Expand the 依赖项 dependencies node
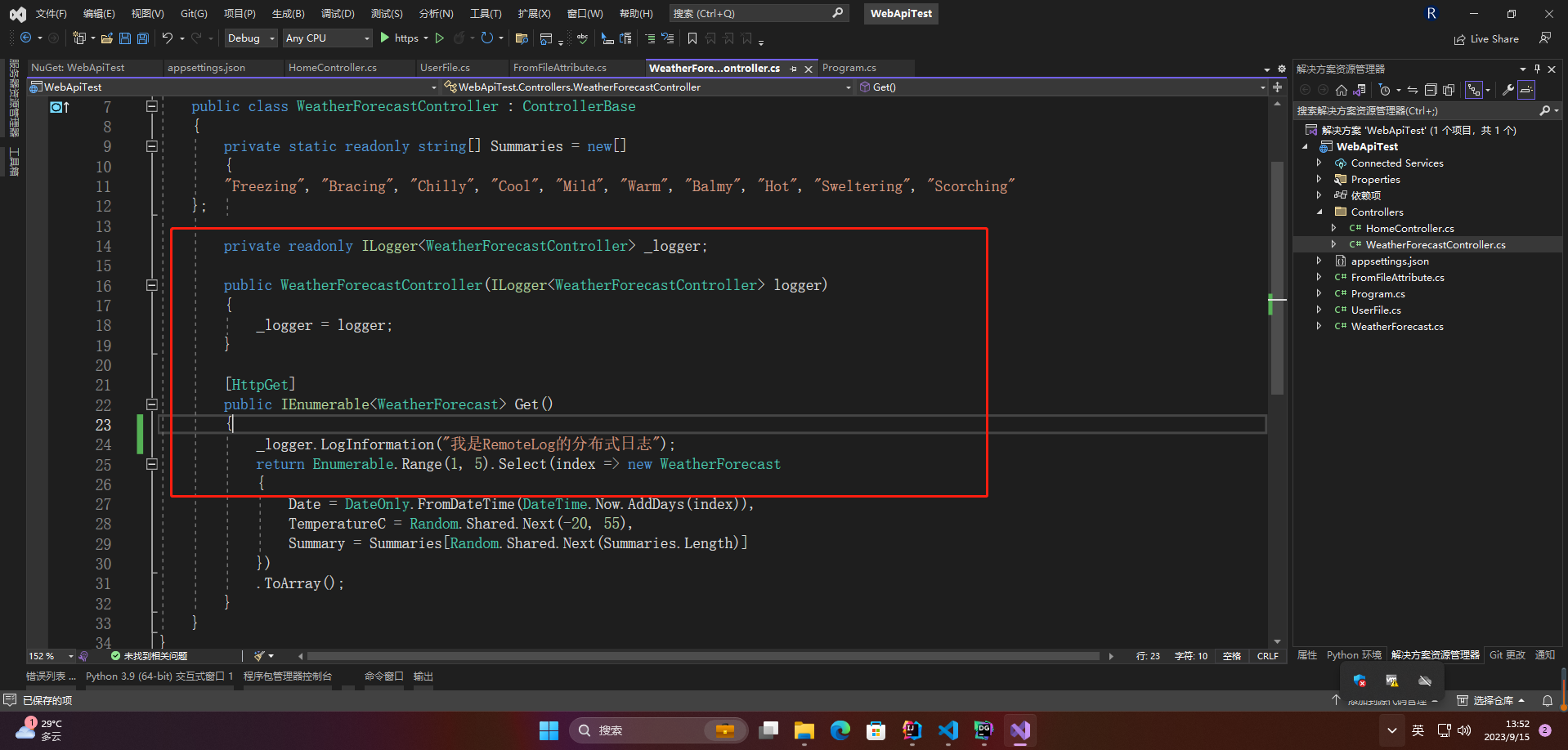This screenshot has height=750, width=1568. click(1319, 195)
